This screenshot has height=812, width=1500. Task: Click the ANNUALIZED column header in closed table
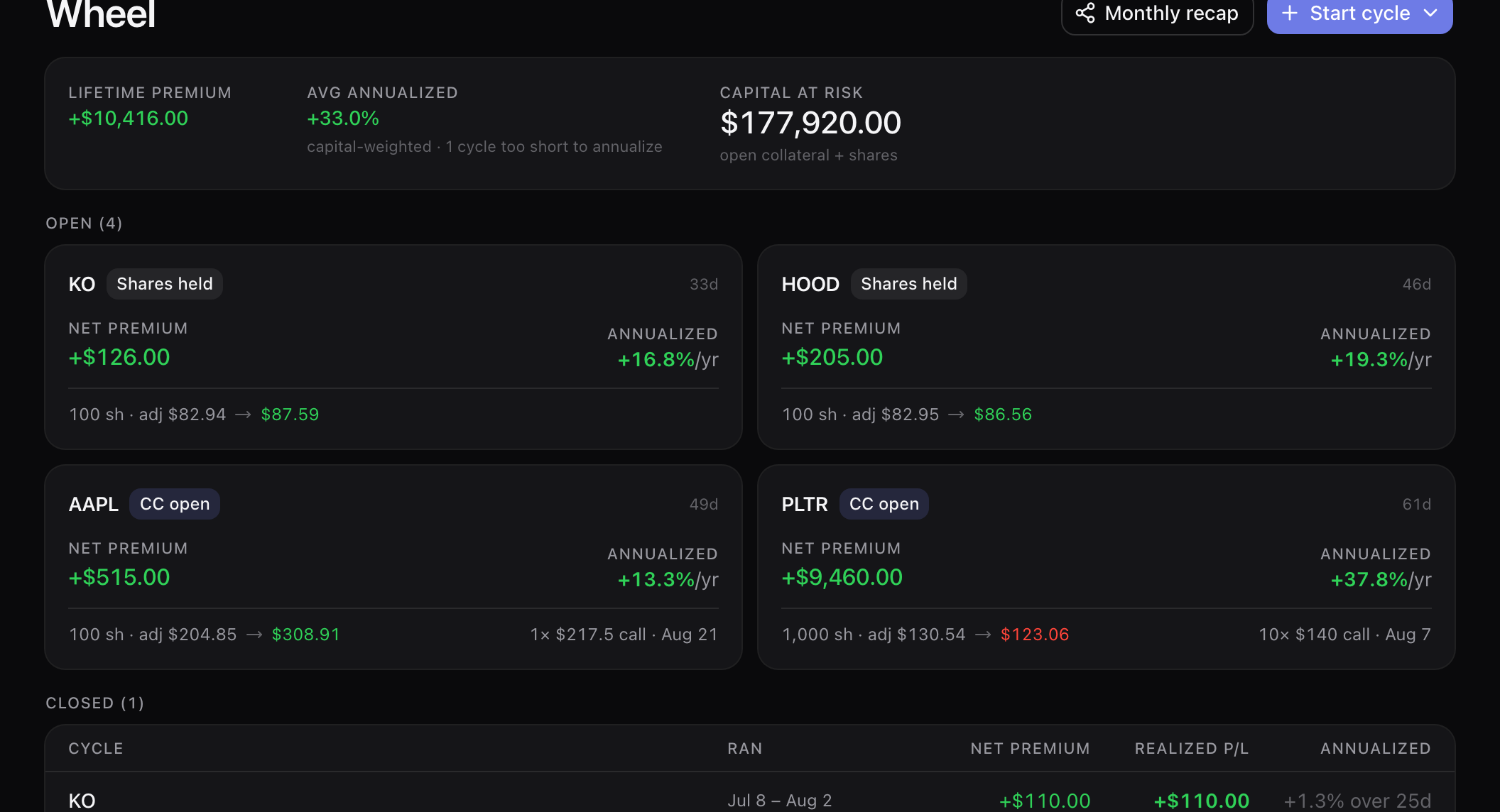1376,749
